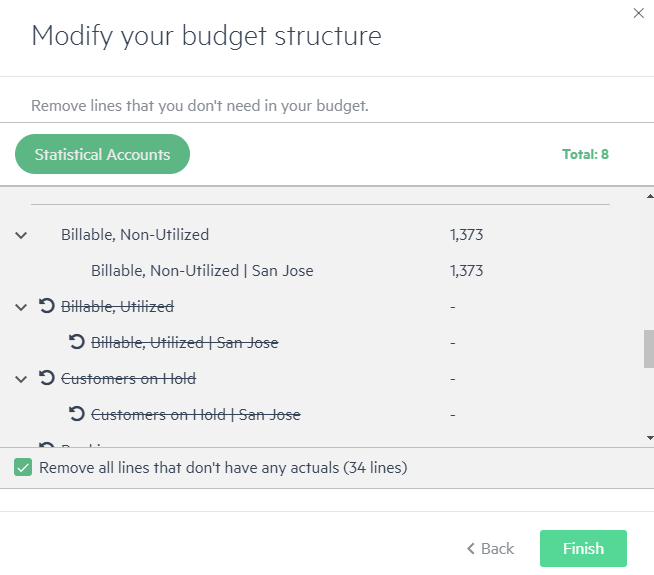Uncheck remove all lines without actuals
The image size is (654, 575).
[x=23, y=467]
